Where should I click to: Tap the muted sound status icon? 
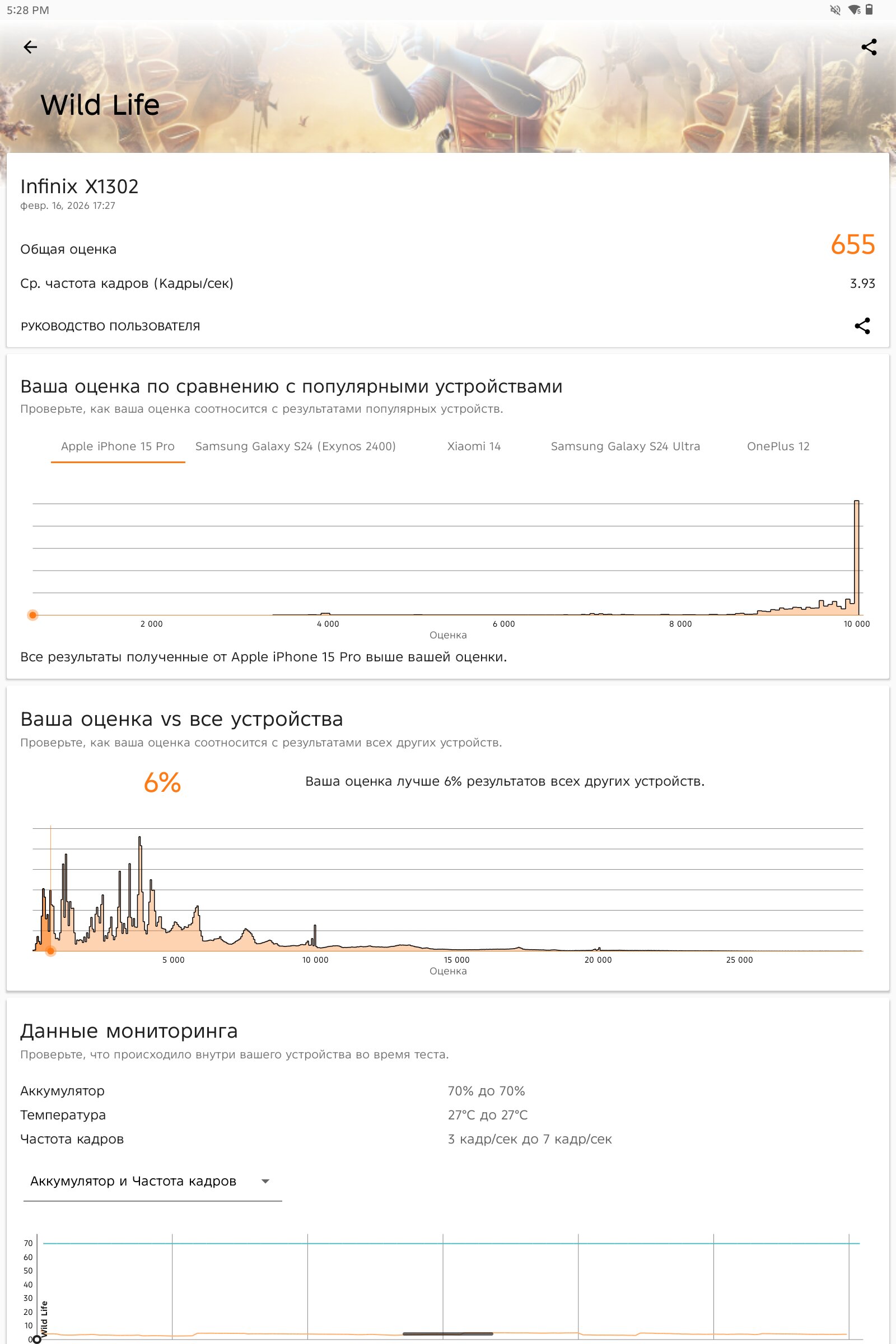835,10
